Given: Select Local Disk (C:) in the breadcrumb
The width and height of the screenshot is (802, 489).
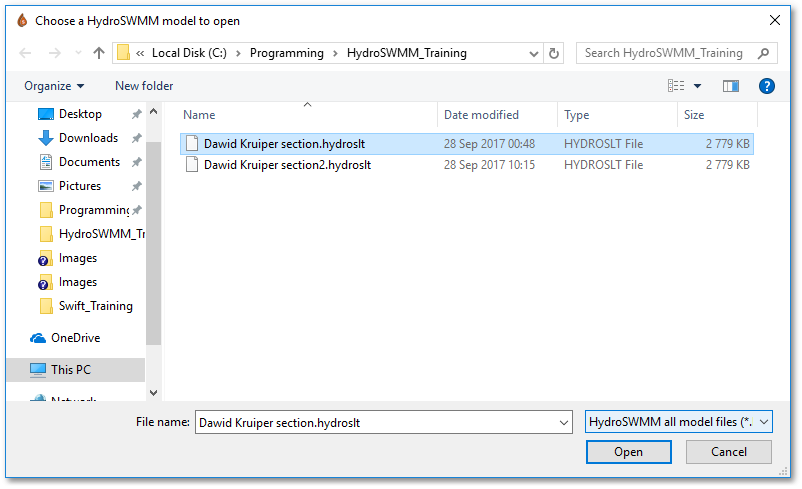Looking at the screenshot, I should [189, 53].
